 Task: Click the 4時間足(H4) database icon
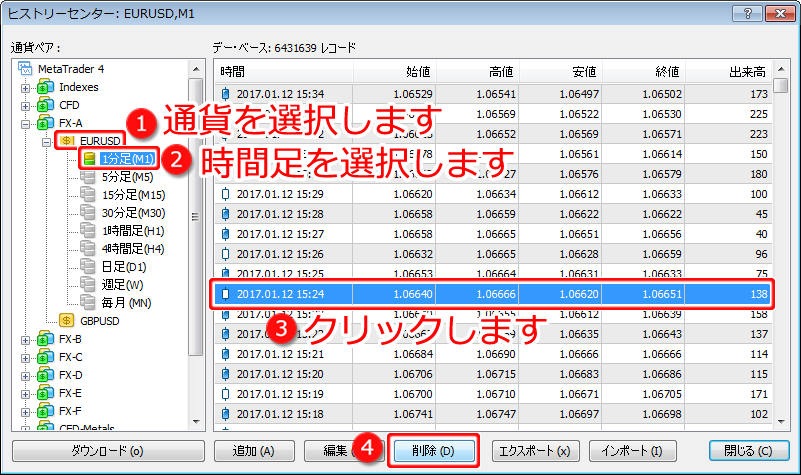[x=88, y=249]
